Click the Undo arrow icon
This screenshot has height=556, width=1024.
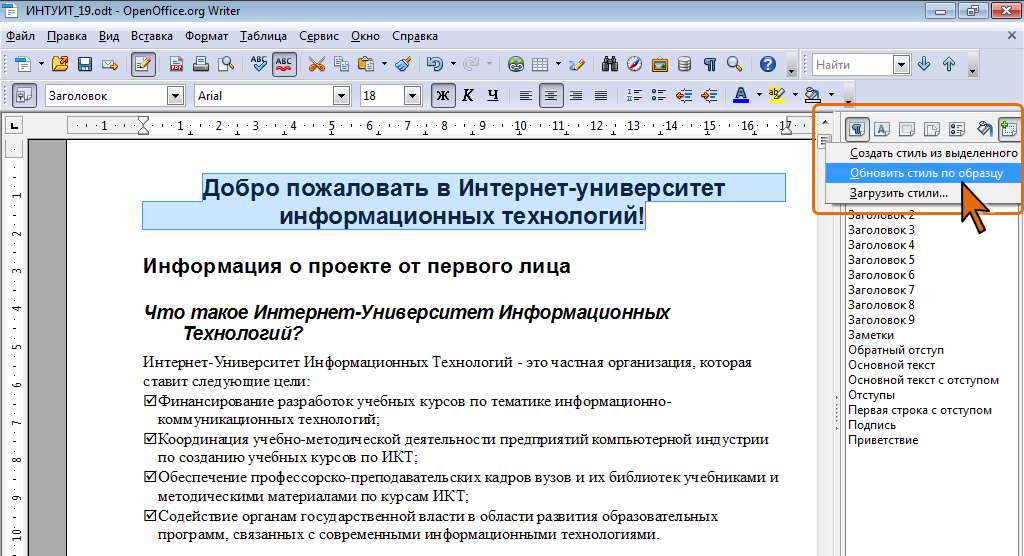435,64
